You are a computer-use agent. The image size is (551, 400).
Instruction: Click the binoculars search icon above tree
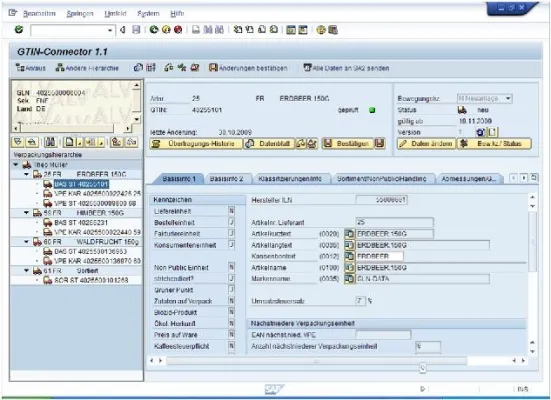click(50, 142)
